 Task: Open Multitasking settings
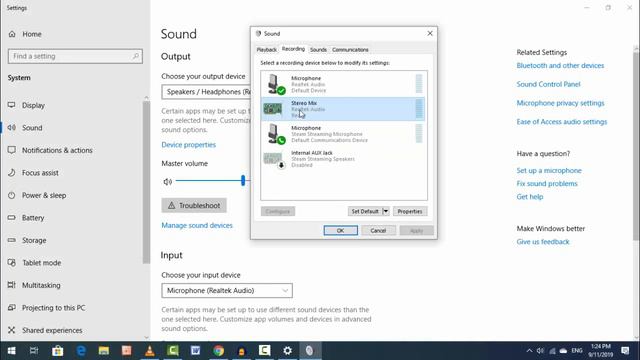(41, 285)
